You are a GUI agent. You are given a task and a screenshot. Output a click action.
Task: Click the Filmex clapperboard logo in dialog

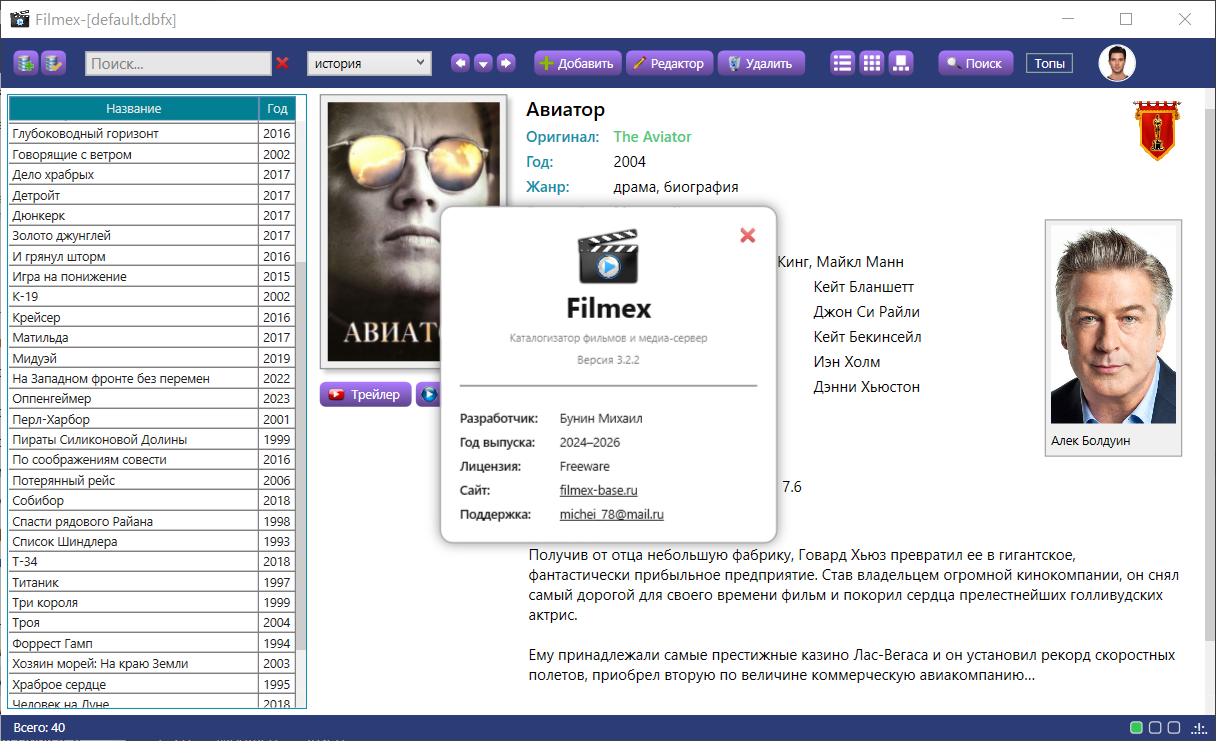[608, 257]
